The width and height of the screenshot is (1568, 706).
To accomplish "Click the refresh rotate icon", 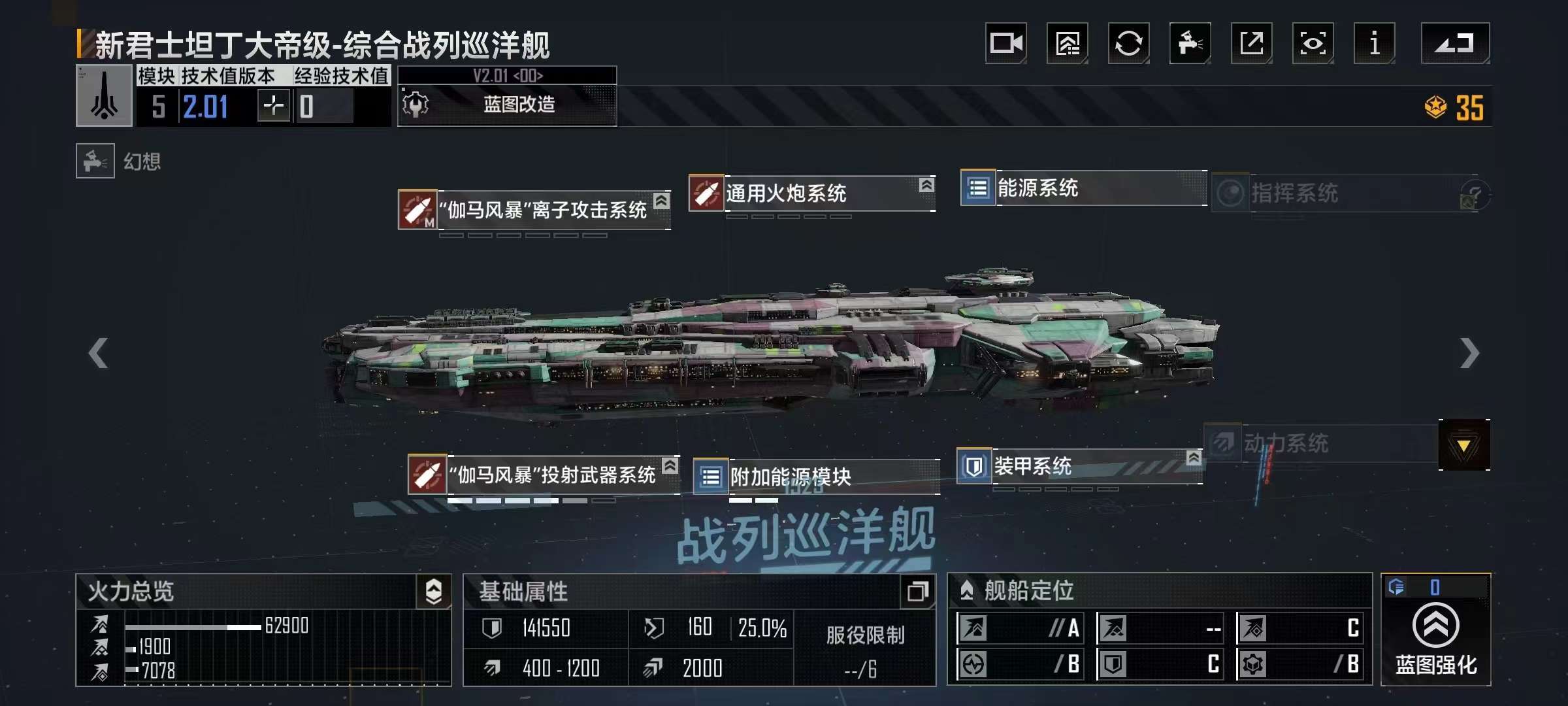I will pos(1128,43).
